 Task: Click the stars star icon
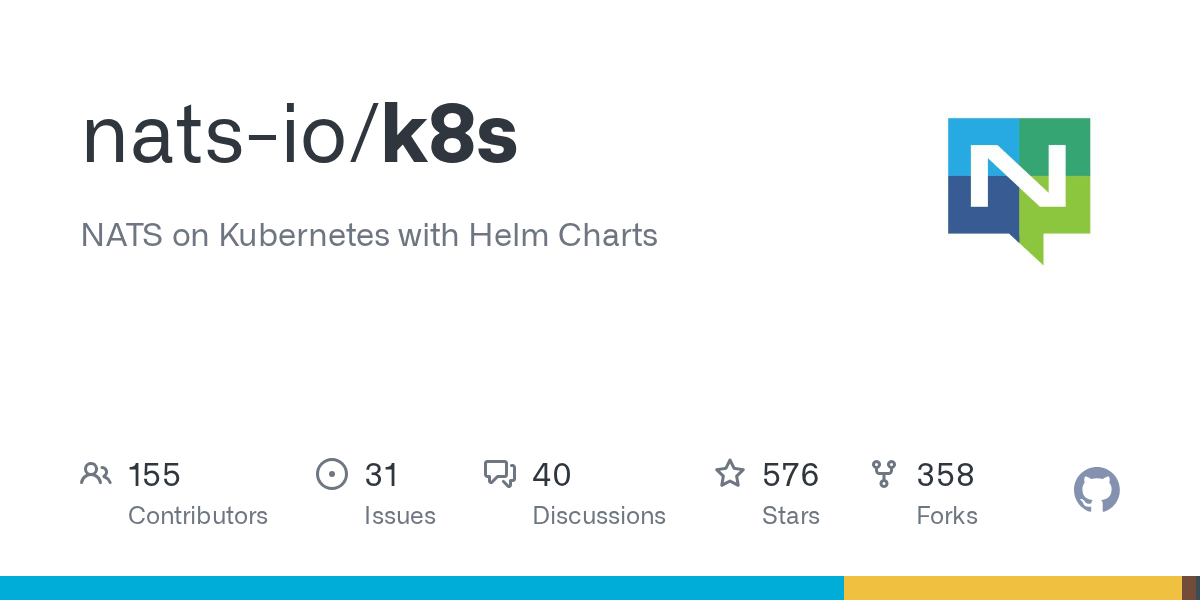729,474
